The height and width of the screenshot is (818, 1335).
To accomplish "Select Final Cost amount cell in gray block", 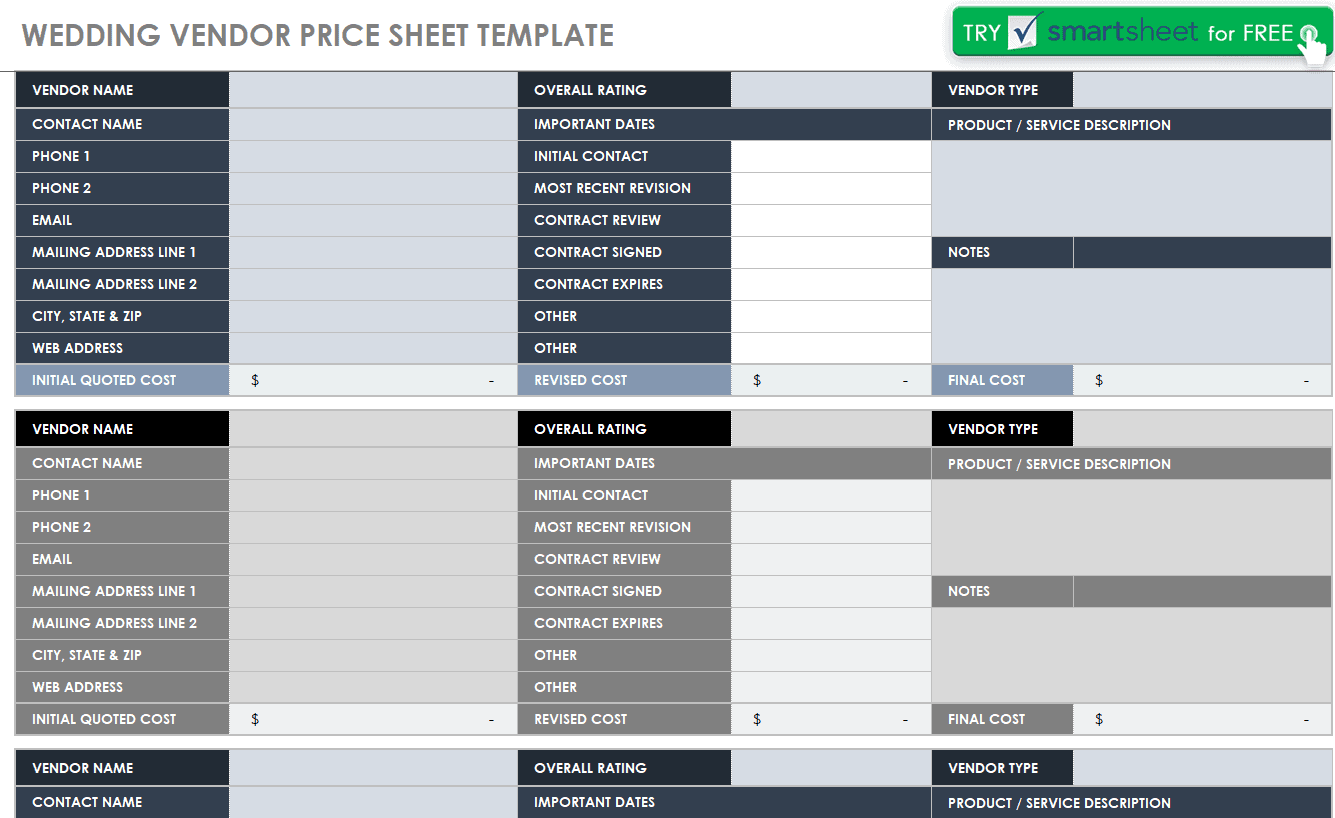I will coord(1202,719).
